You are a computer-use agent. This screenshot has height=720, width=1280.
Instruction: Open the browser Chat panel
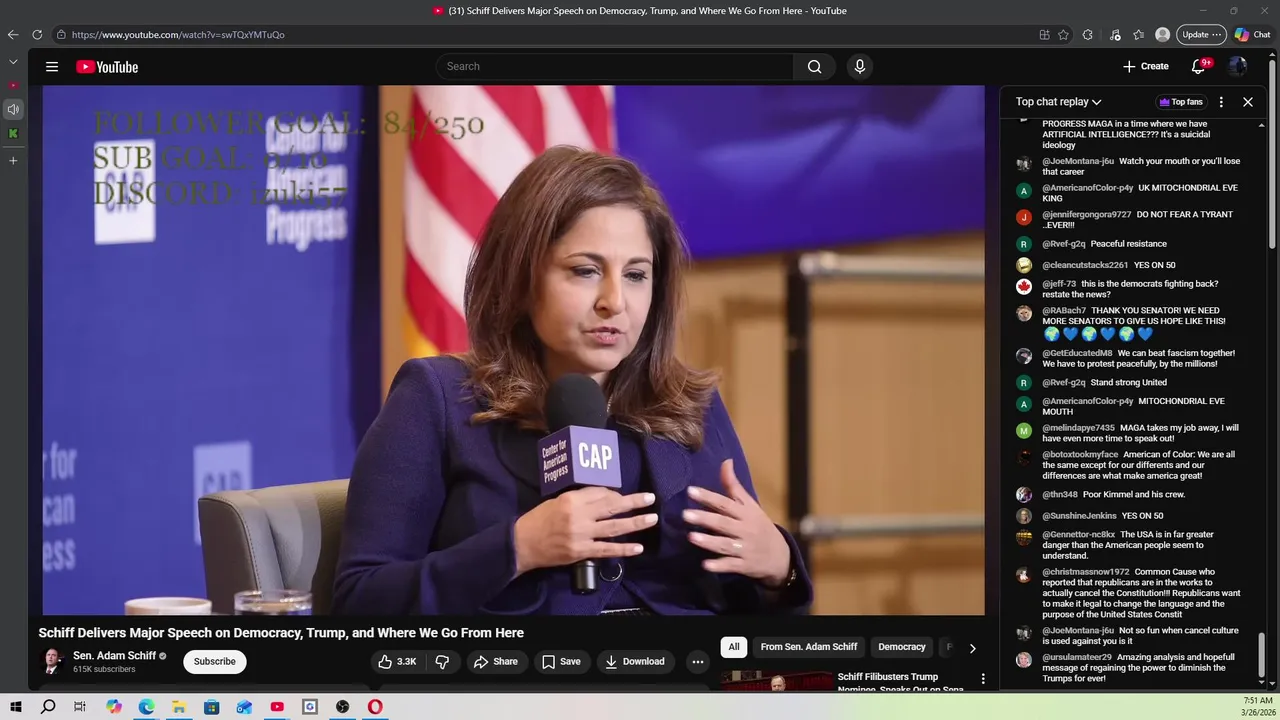pos(1252,35)
